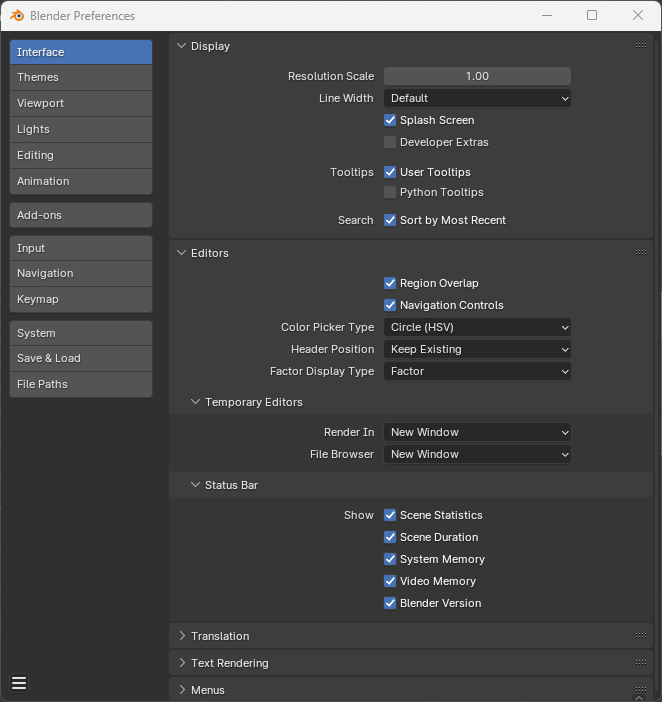This screenshot has width=662, height=702.
Task: Open the Render In dropdown
Action: [477, 432]
